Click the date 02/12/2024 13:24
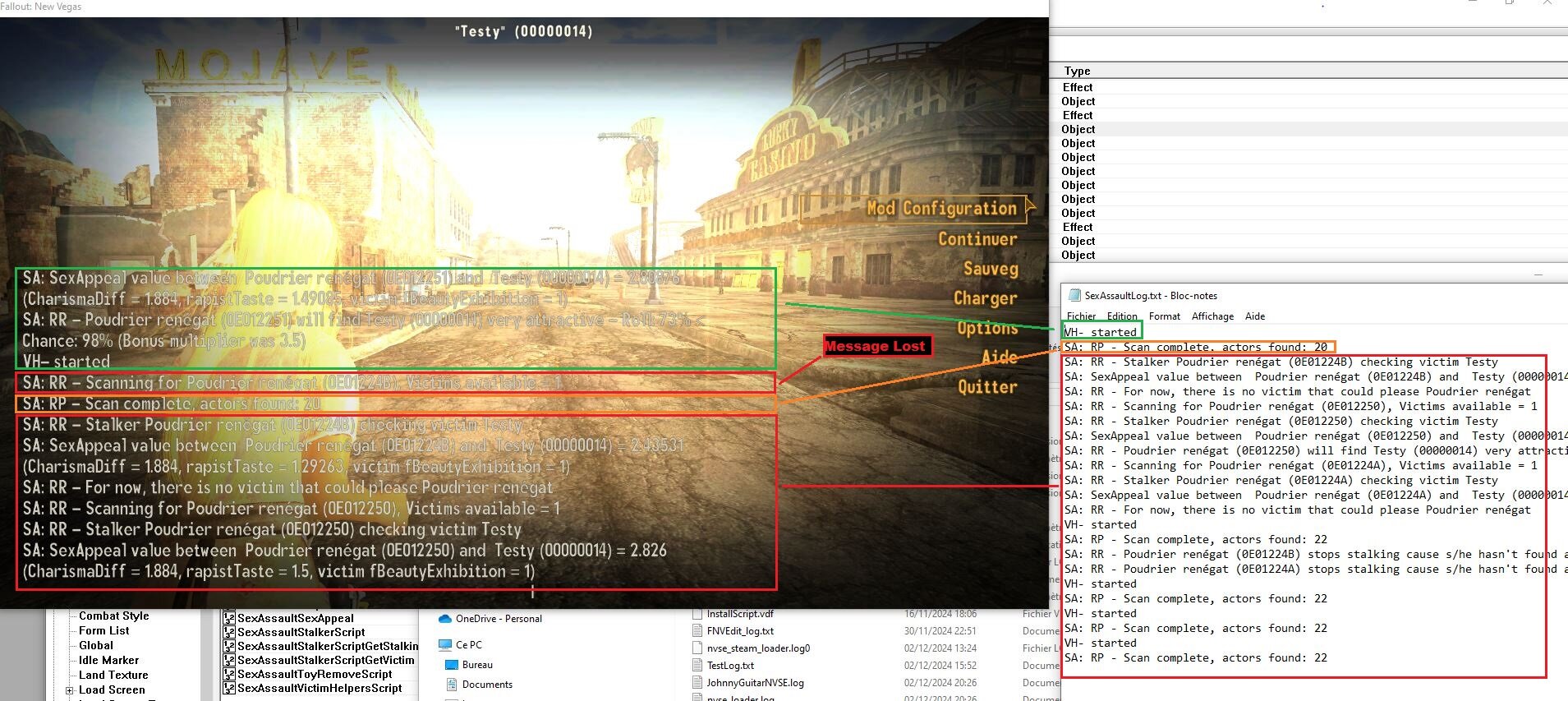Viewport: 1568px width, 701px height. tap(940, 648)
